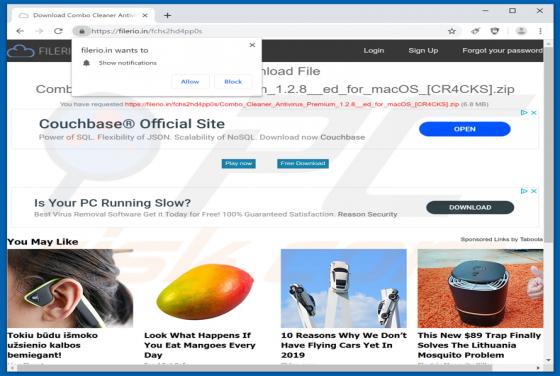Click the blue OPEN ad button

[x=465, y=129]
